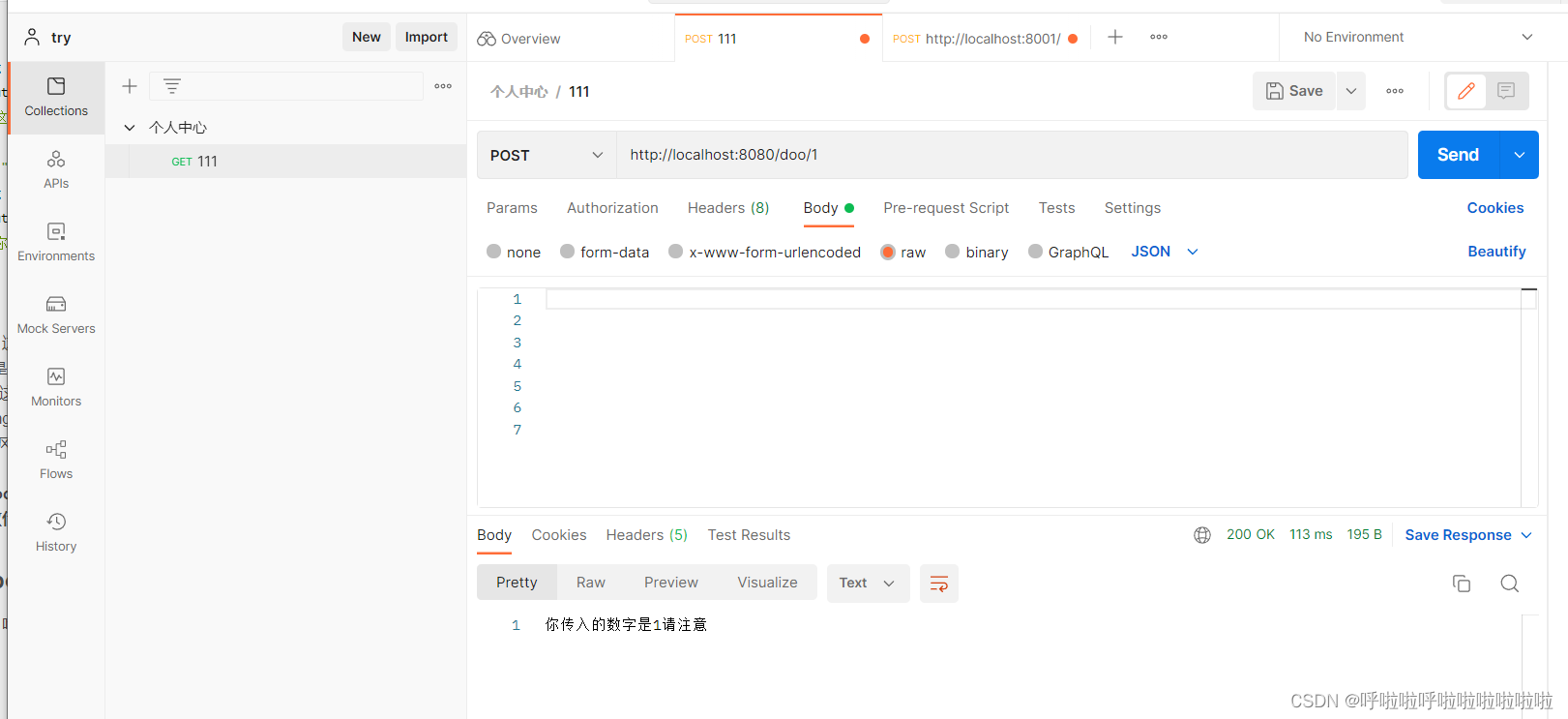
Task: Open the Send button dropdown arrow
Action: [x=1519, y=155]
